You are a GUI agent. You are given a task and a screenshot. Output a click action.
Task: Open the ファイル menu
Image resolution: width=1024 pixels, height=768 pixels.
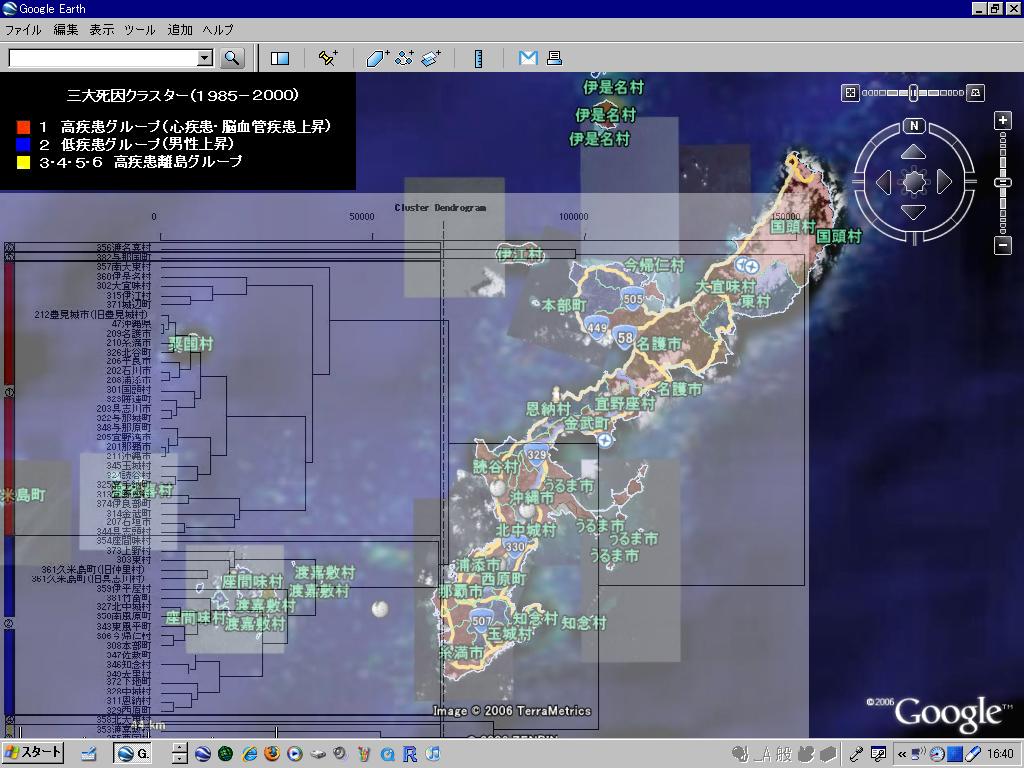coord(23,30)
